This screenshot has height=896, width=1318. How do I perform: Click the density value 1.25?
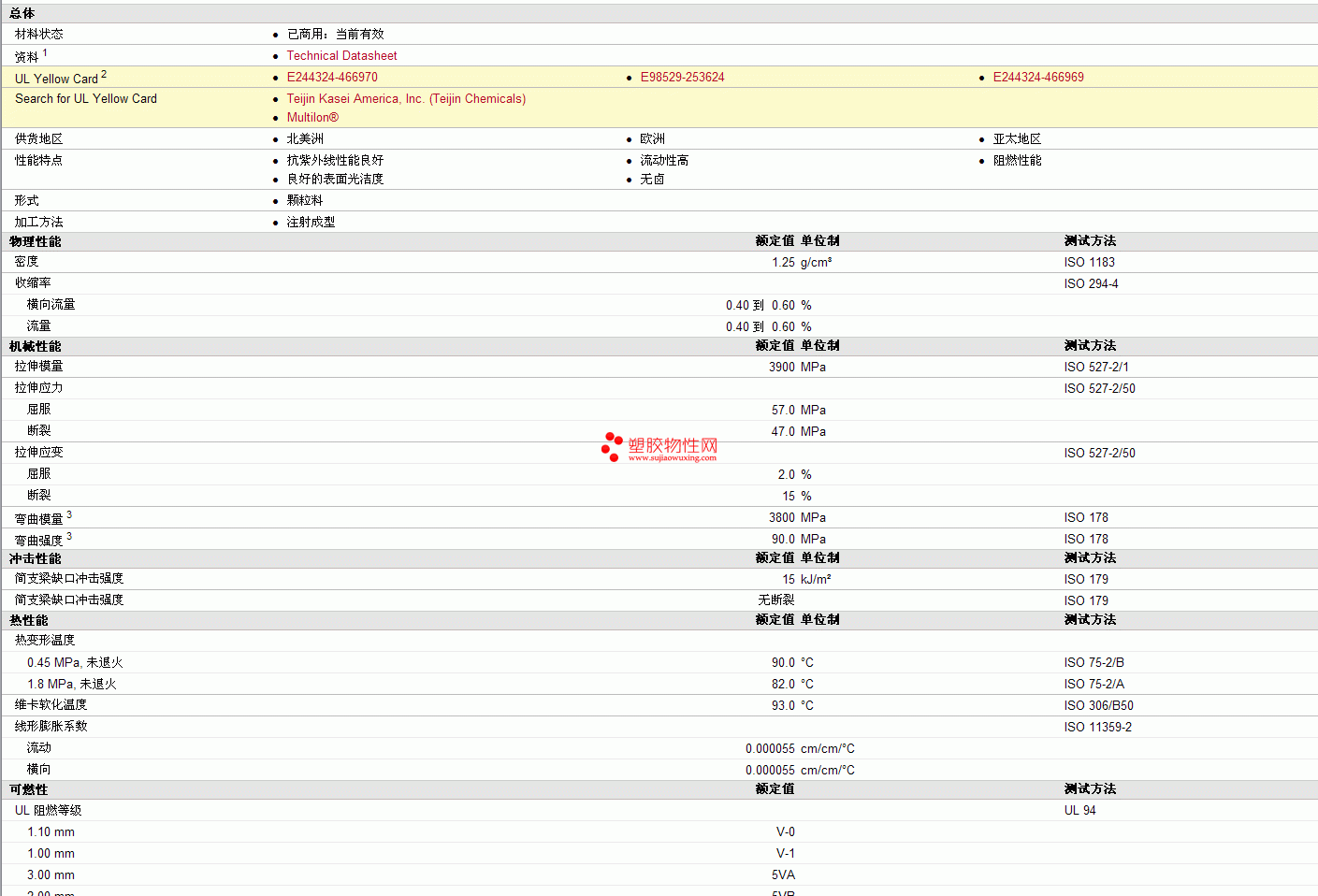(x=783, y=263)
